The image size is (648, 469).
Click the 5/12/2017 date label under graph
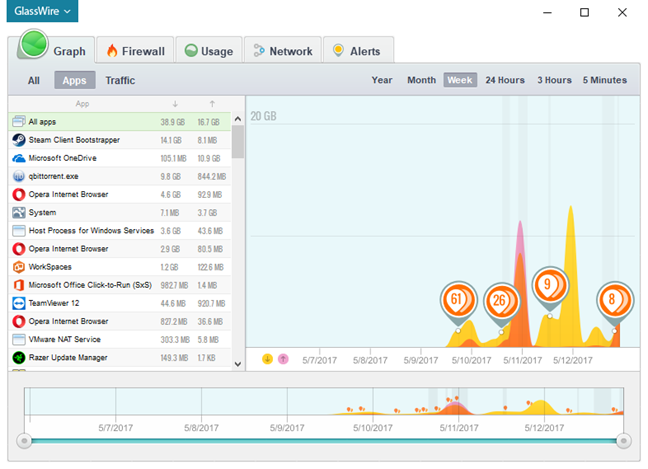572,360
